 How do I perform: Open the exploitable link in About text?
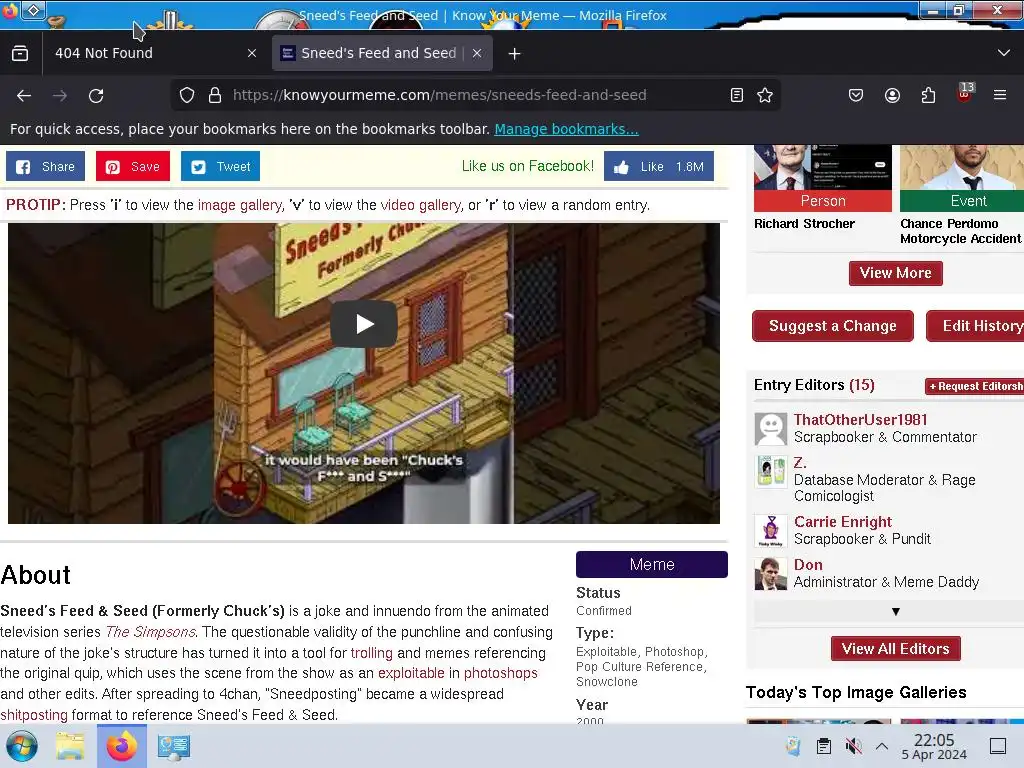411,673
